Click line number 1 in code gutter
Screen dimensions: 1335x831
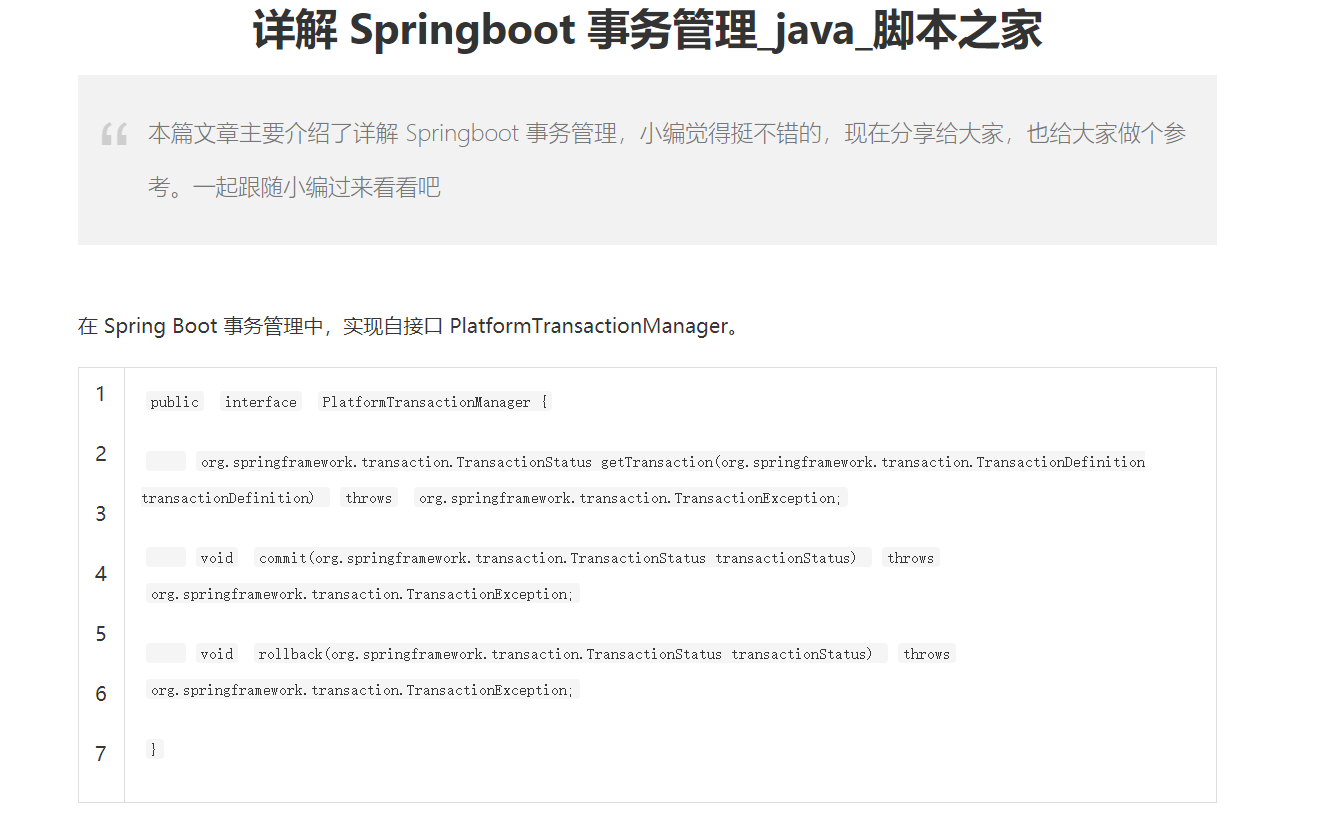coord(101,394)
